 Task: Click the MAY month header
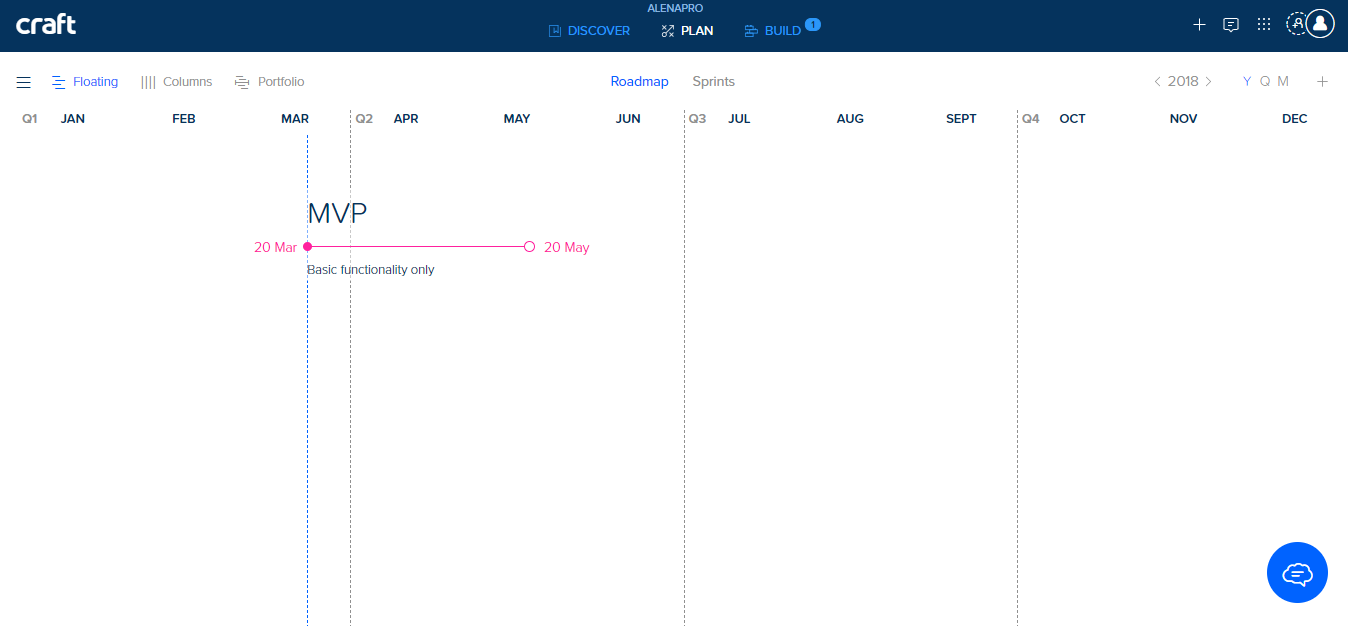[x=517, y=119]
